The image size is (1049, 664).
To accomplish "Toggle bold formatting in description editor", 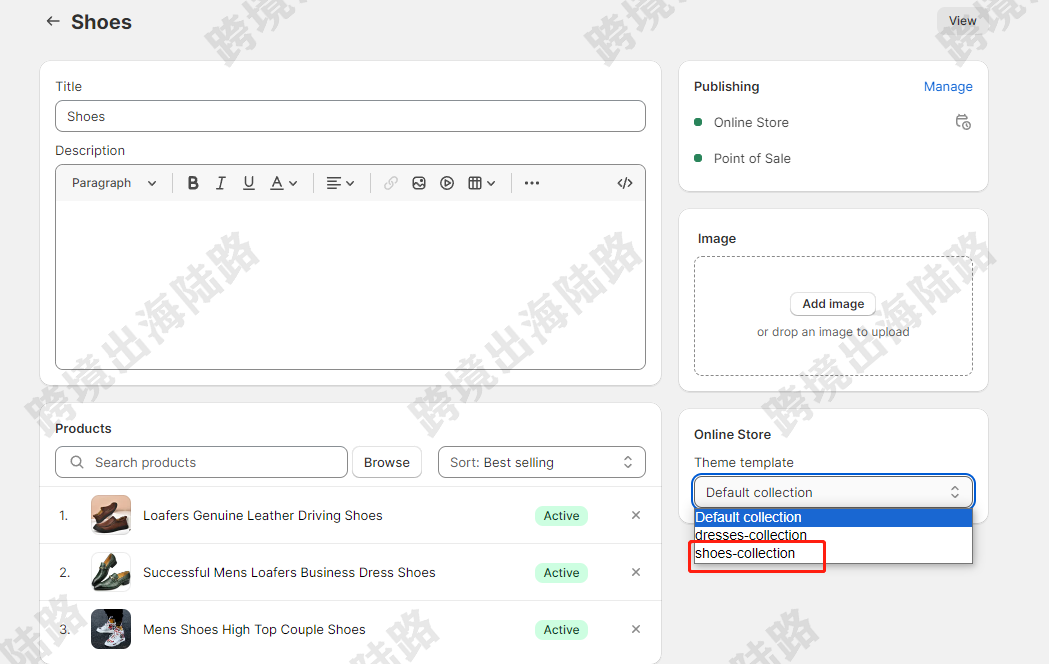I will tap(193, 183).
